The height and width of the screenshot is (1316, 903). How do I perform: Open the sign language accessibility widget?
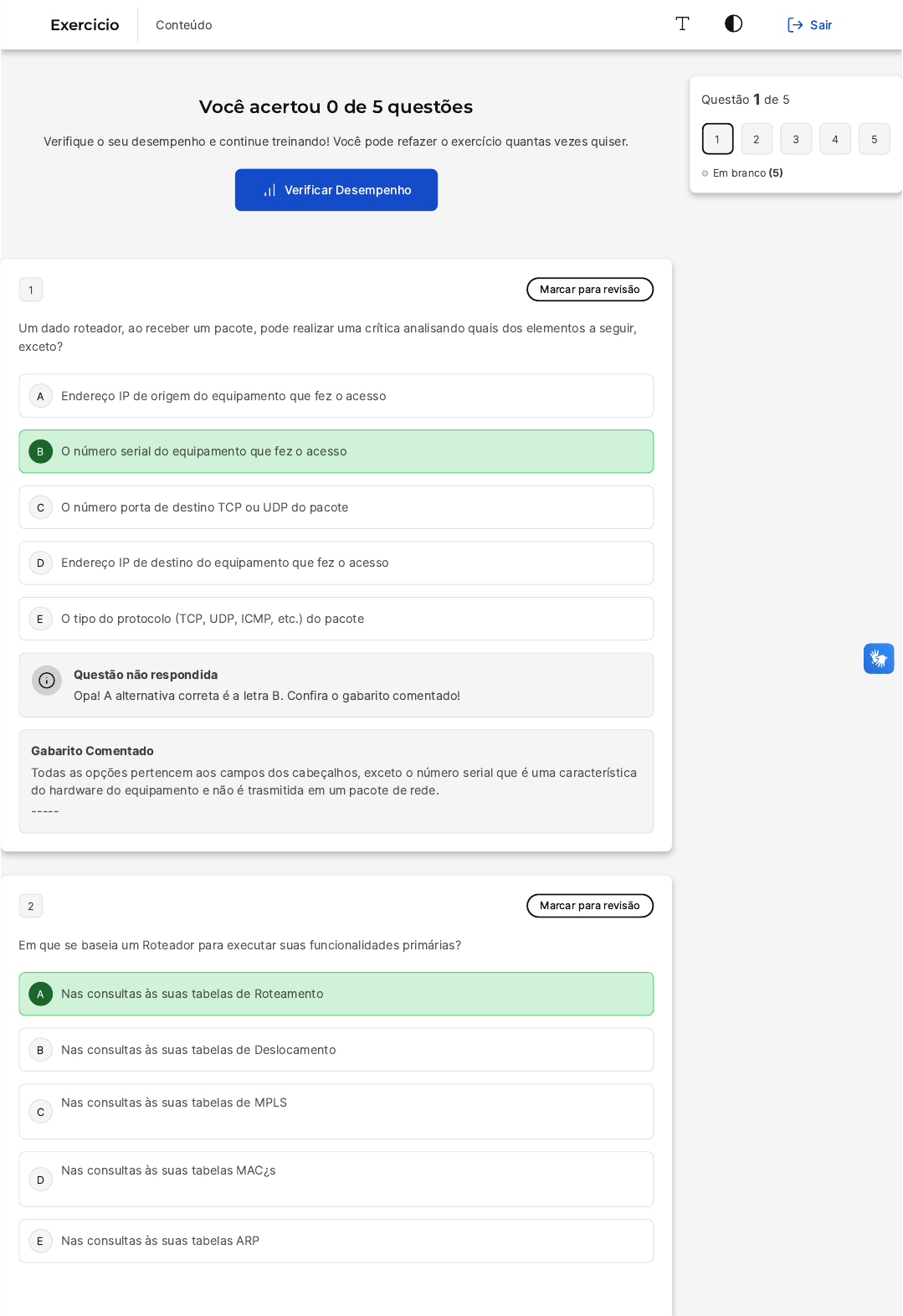879,658
